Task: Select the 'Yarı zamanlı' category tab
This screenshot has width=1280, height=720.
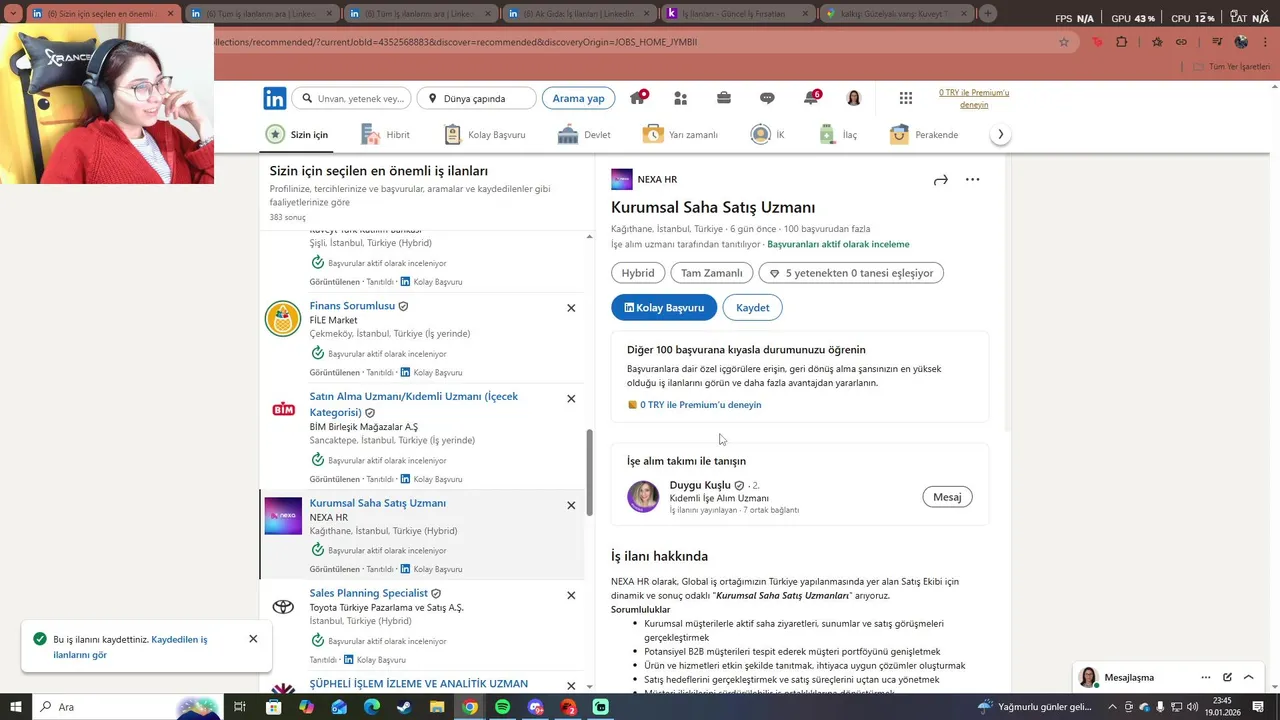Action: (x=680, y=134)
